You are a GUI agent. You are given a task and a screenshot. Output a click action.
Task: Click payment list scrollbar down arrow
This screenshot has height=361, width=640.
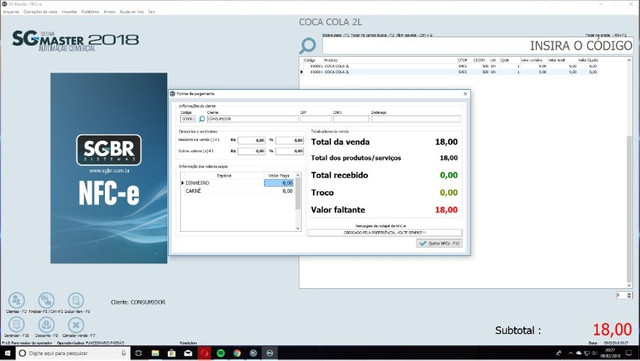[298, 228]
